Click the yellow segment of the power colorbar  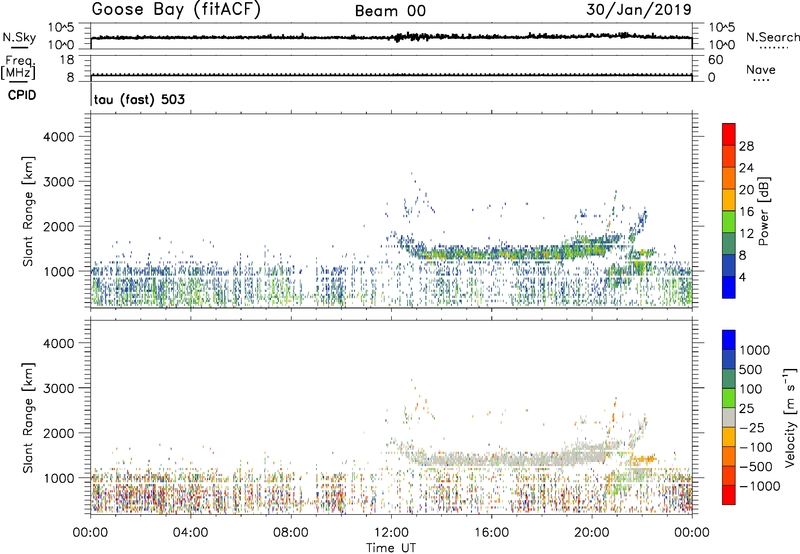(729, 200)
